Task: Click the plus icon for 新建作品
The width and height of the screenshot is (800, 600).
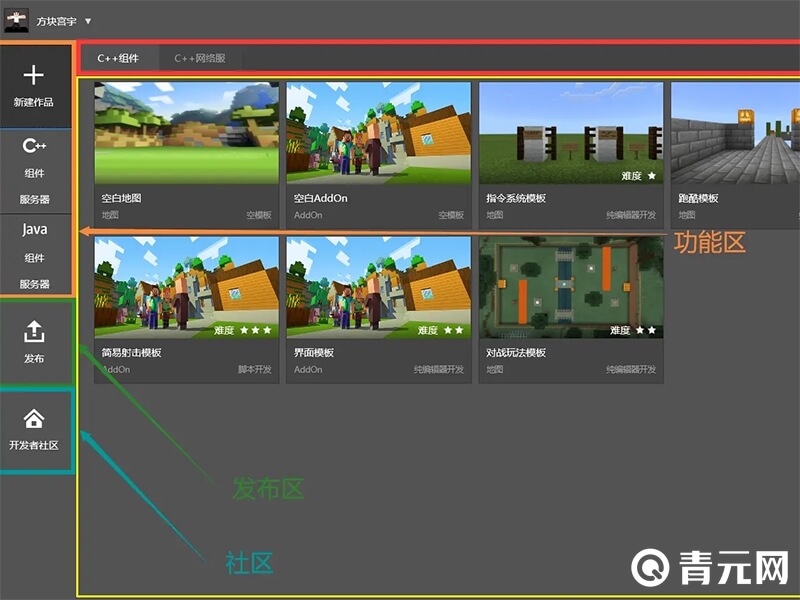Action: [x=34, y=75]
